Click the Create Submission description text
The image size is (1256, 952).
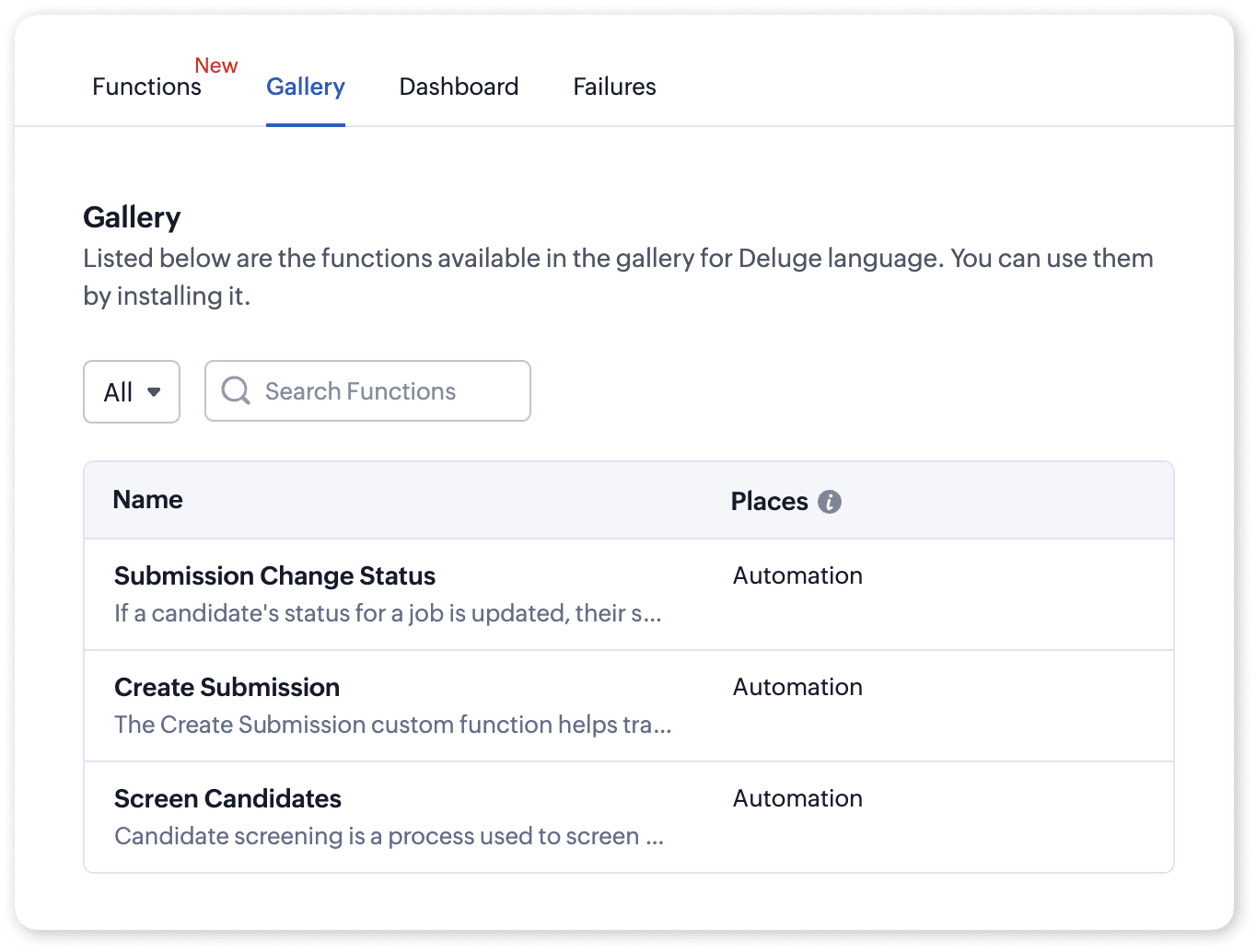tap(392, 725)
